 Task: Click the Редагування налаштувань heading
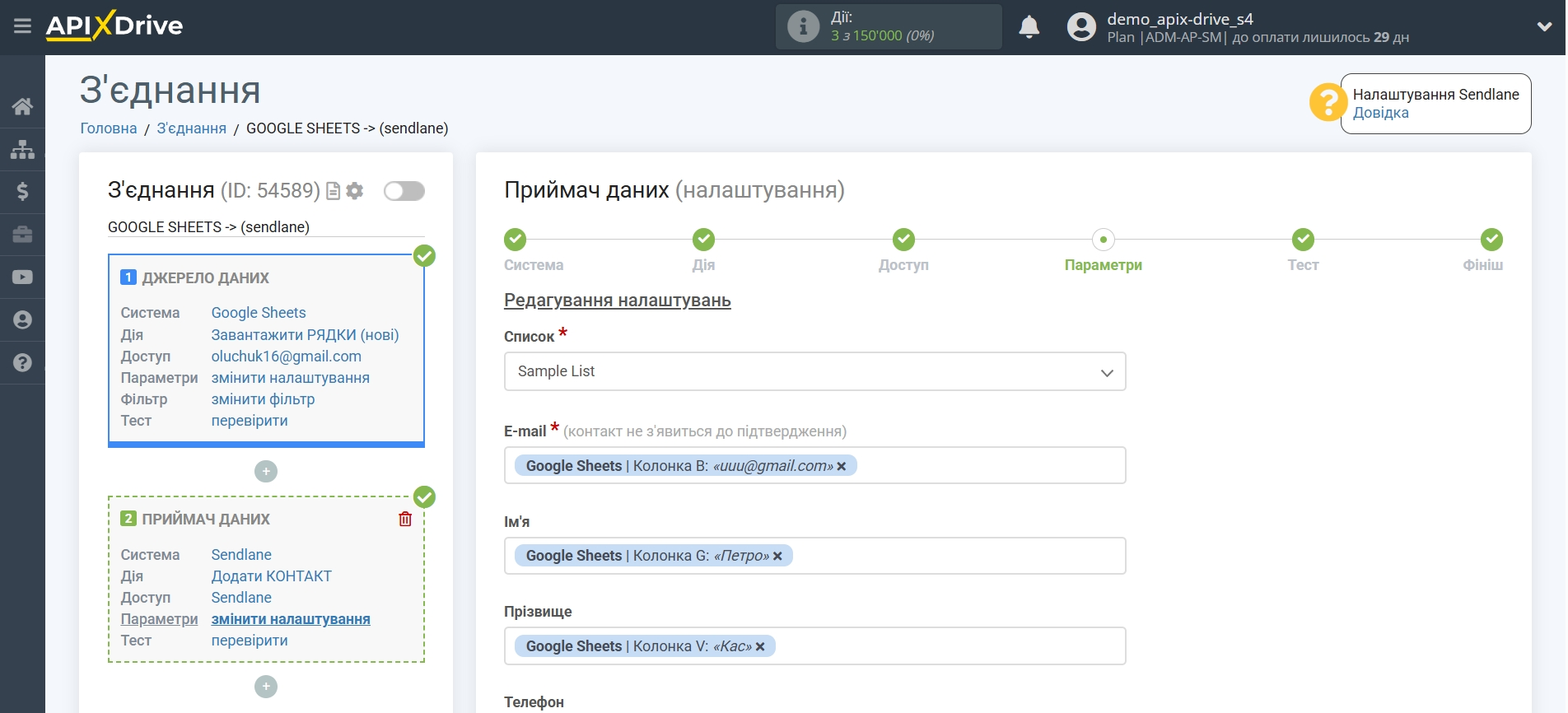(618, 301)
